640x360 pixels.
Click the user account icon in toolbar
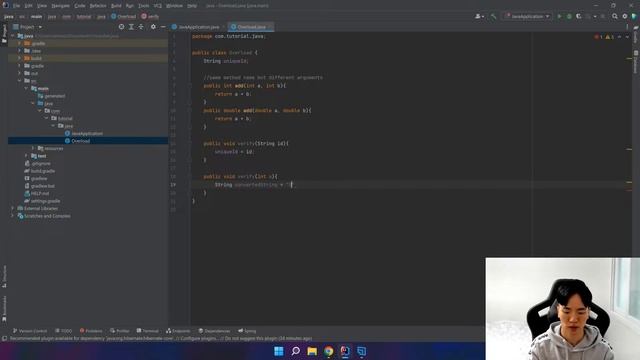click(x=479, y=16)
